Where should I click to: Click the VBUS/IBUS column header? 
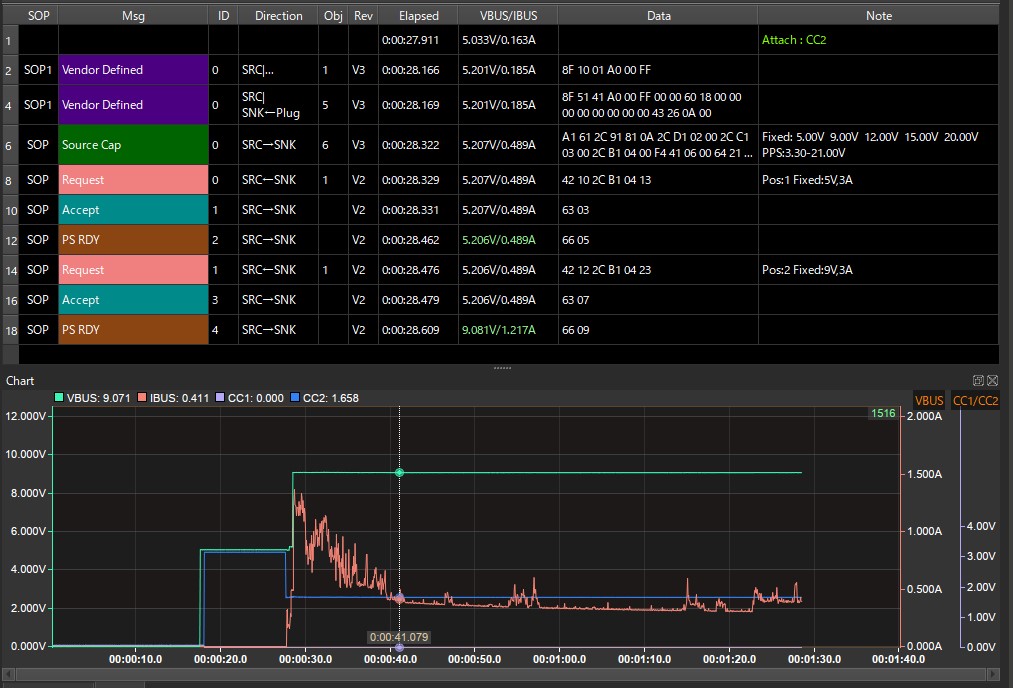(508, 16)
